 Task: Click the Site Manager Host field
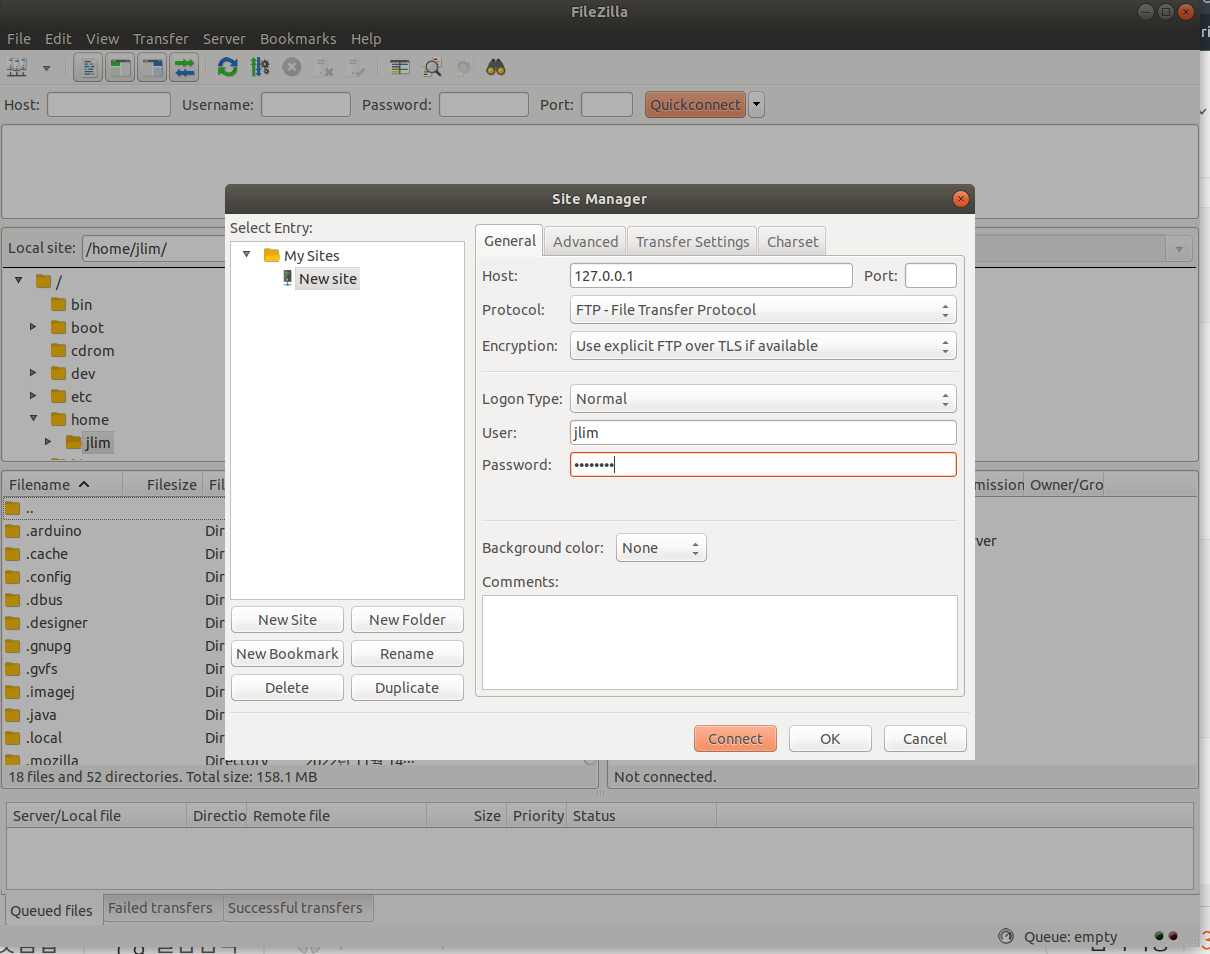pyautogui.click(x=711, y=276)
